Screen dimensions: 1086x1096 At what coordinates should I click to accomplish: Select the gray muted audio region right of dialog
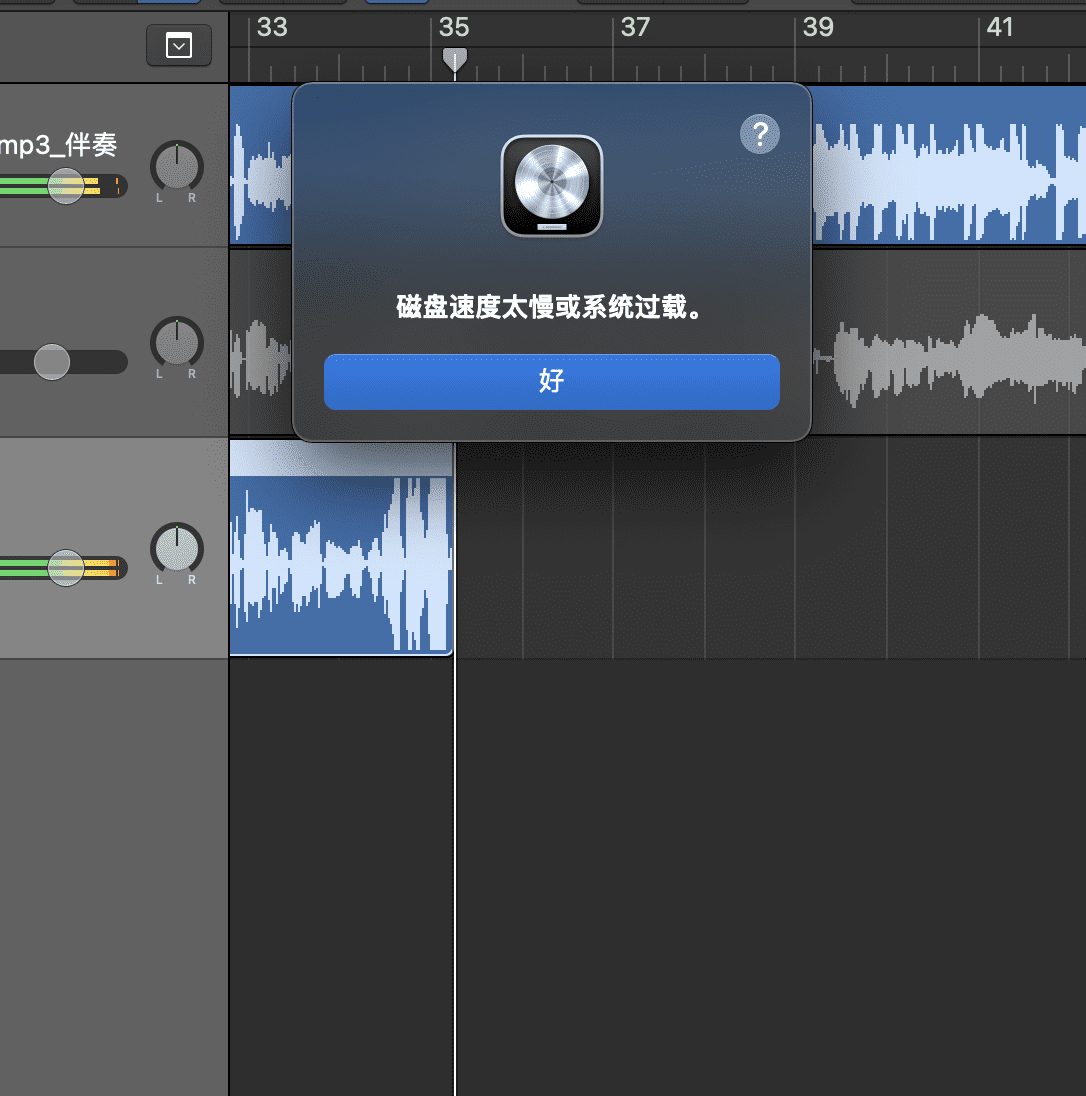(950, 360)
